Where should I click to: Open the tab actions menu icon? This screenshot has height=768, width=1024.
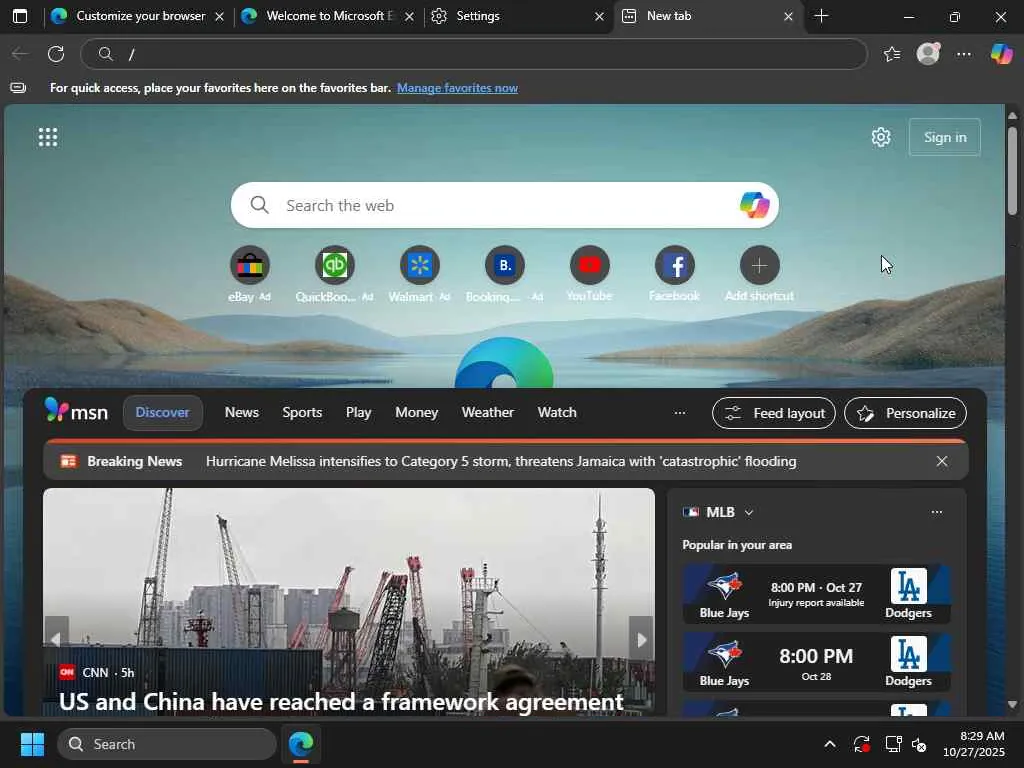pyautogui.click(x=20, y=16)
